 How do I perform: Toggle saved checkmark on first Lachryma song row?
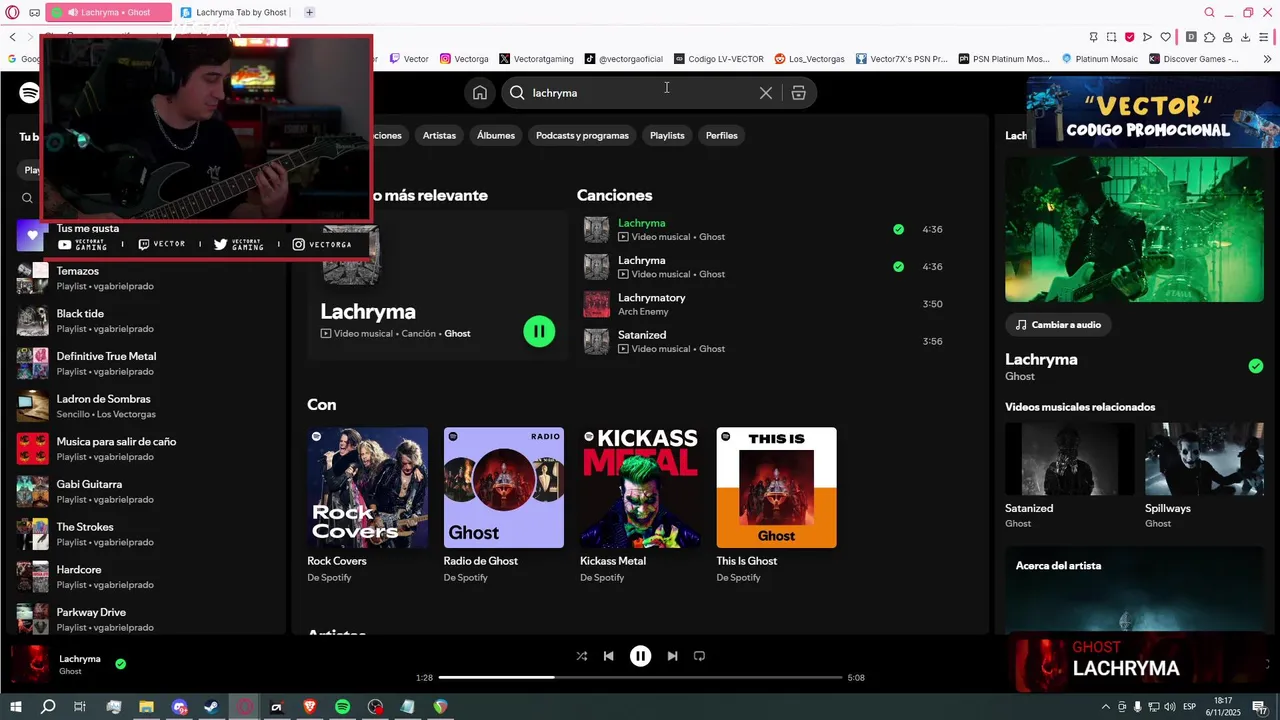point(898,229)
